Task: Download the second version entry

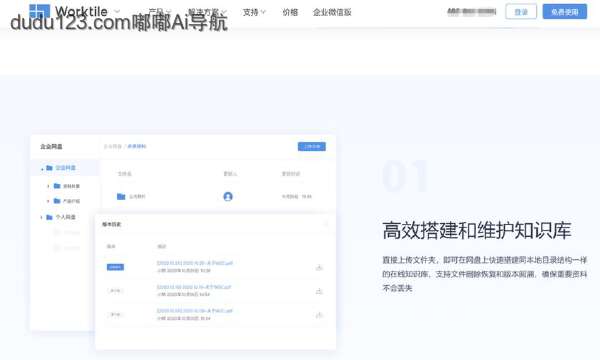Action: (x=319, y=291)
